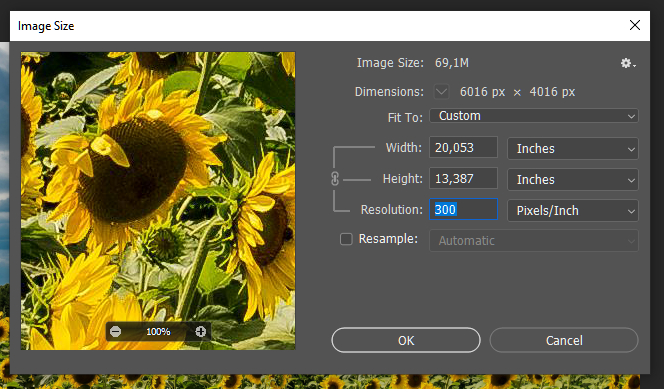Dismiss the dialog with Cancel
664x389 pixels.
coord(564,340)
